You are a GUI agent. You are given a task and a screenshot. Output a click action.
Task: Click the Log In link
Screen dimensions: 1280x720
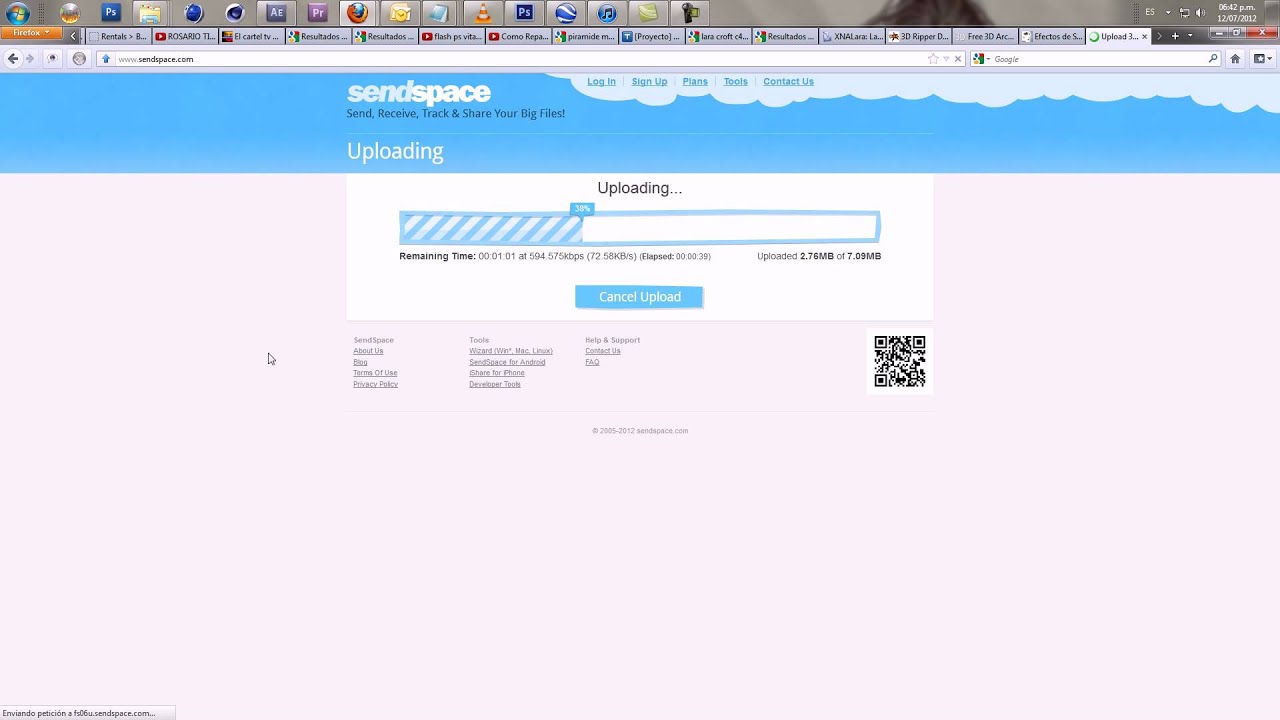[601, 82]
